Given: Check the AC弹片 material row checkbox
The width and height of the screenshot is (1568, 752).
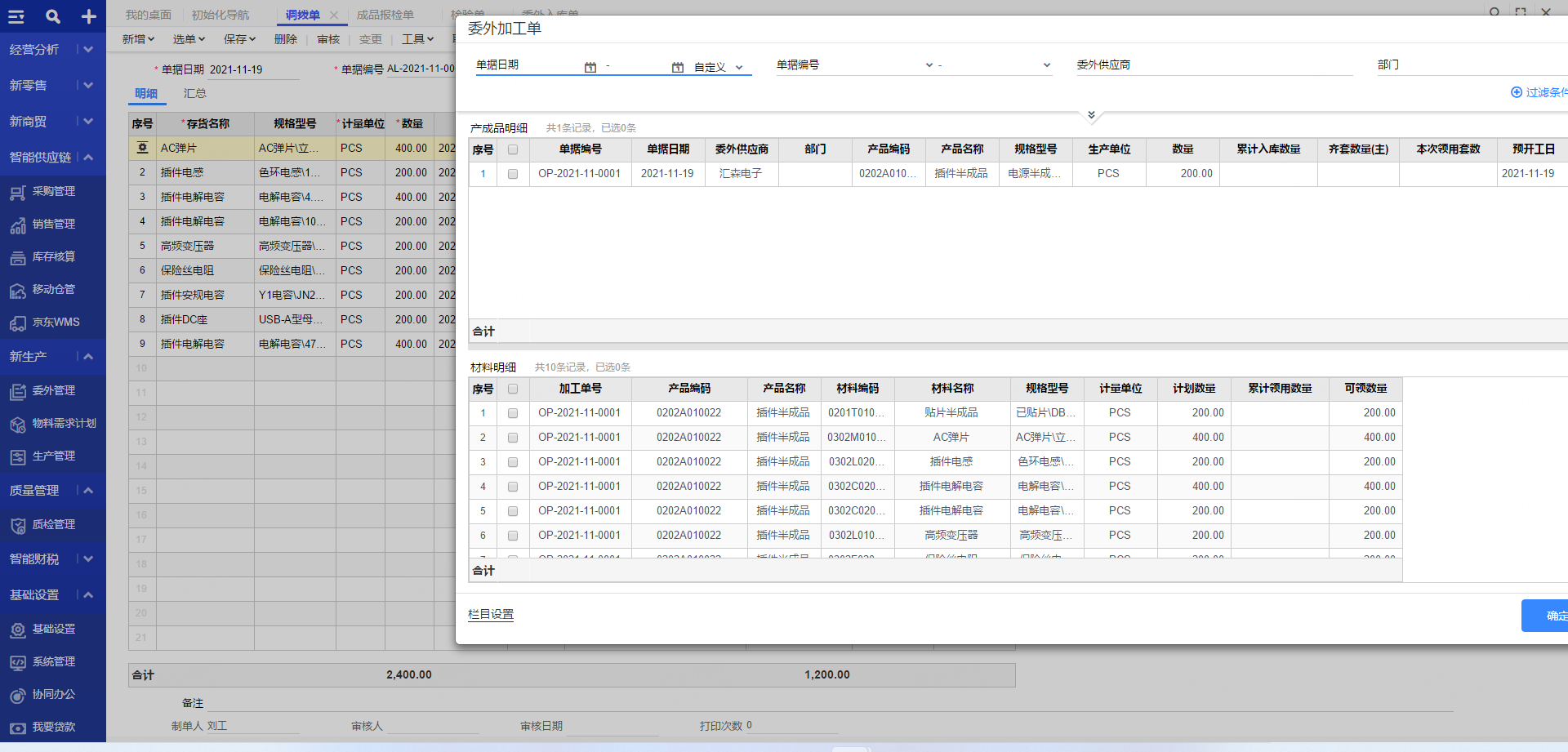Looking at the screenshot, I should pos(513,438).
